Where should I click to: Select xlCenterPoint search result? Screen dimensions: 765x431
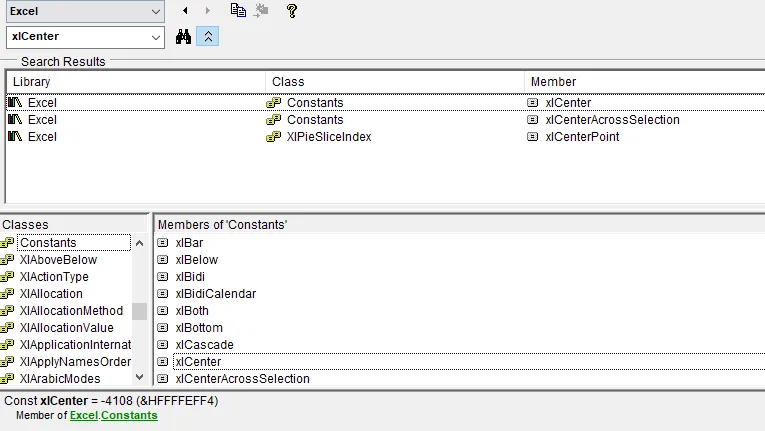(582, 137)
